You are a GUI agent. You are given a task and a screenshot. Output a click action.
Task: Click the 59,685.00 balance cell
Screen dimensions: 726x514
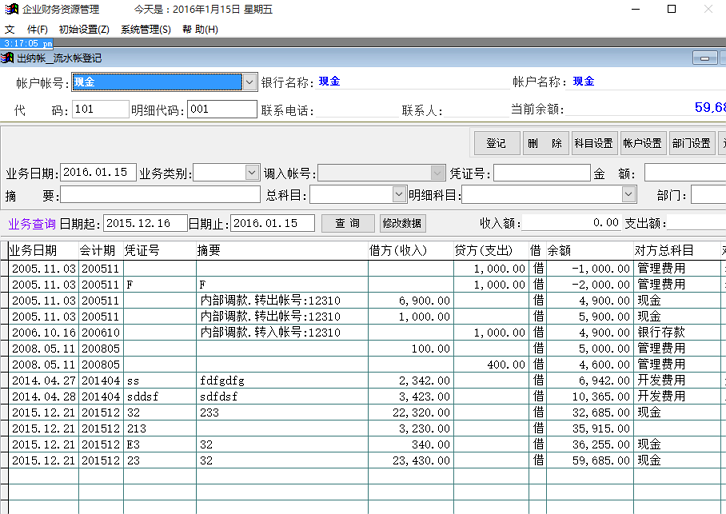(x=589, y=460)
